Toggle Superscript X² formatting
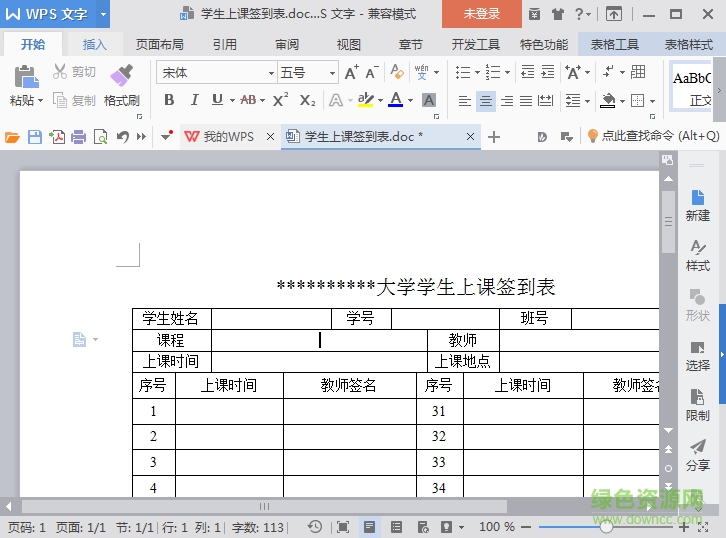 pyautogui.click(x=281, y=100)
